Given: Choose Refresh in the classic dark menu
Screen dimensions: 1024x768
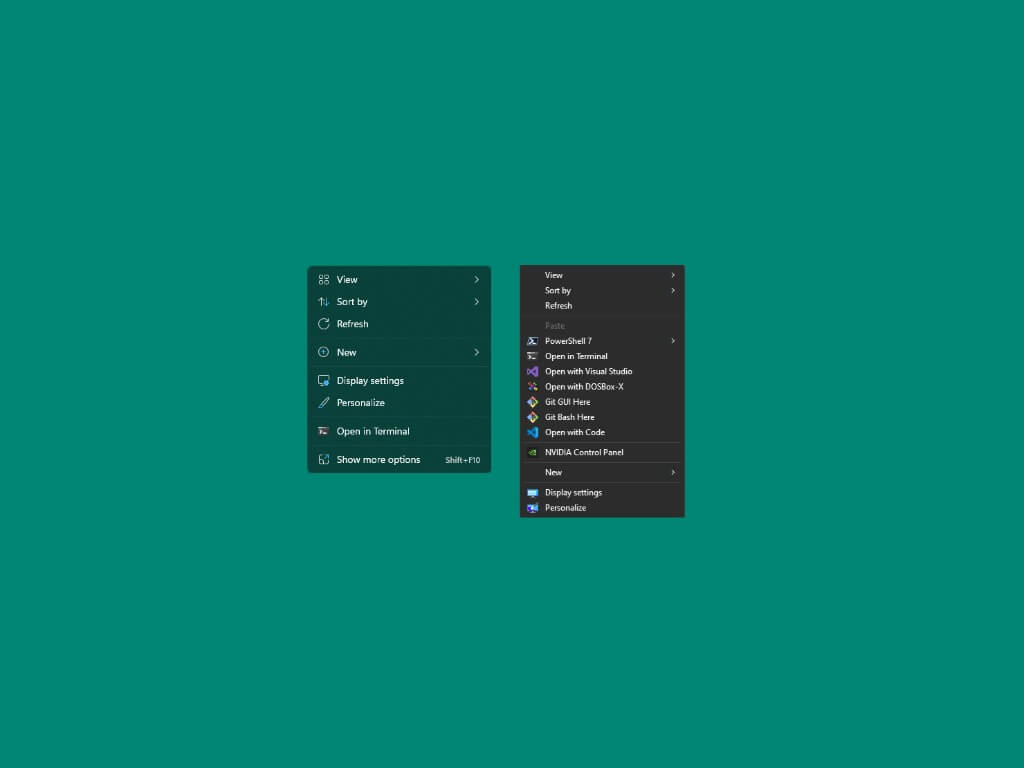Looking at the screenshot, I should pos(601,306).
